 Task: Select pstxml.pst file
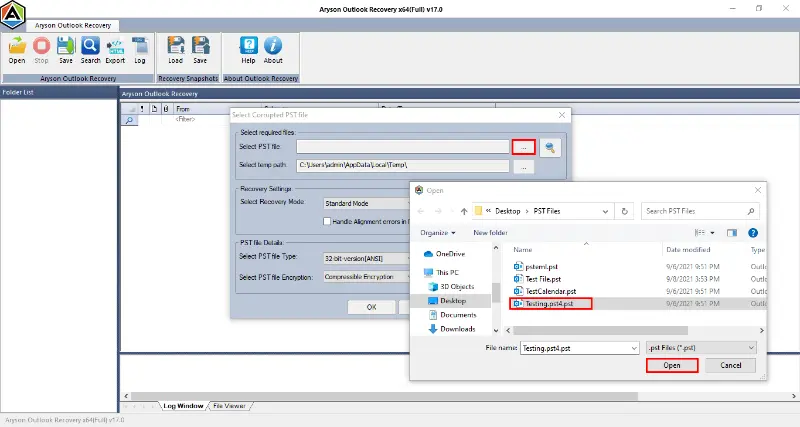[535, 267]
